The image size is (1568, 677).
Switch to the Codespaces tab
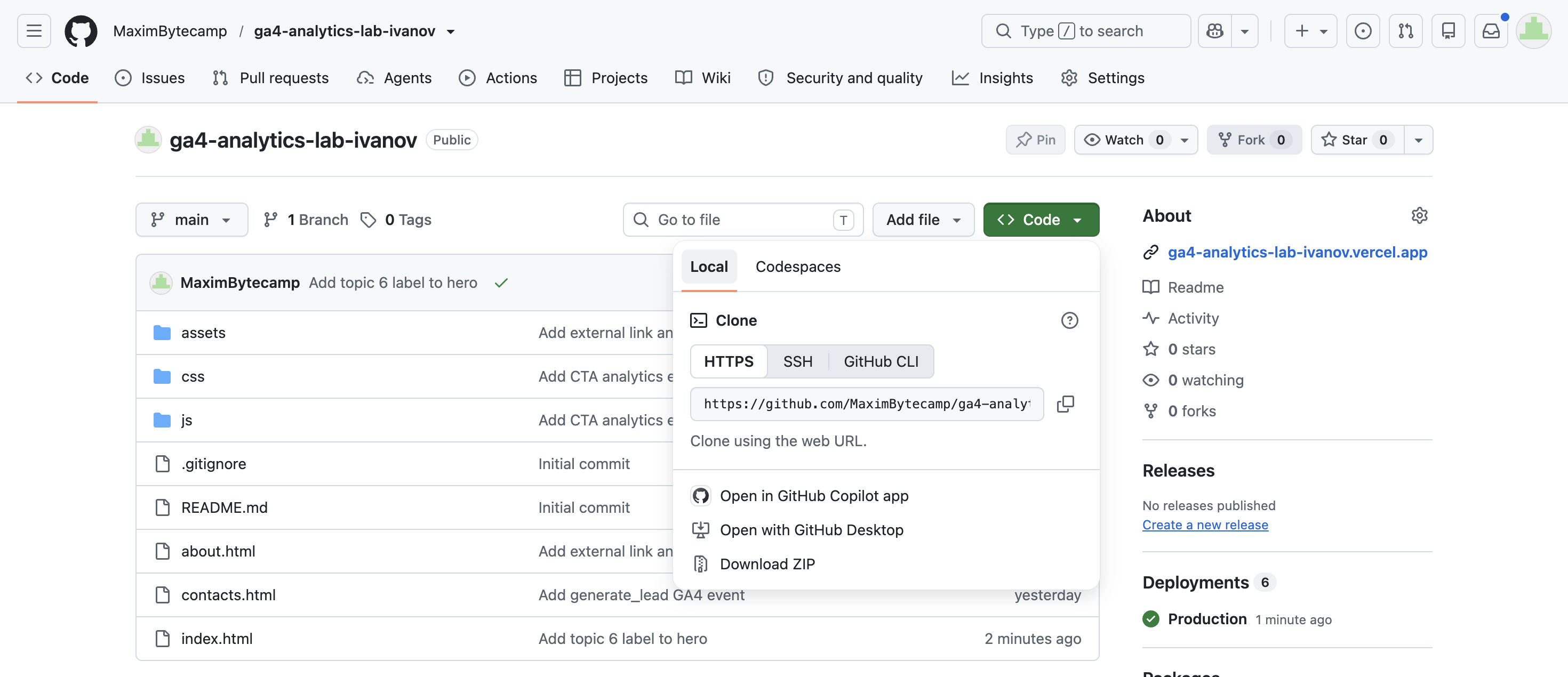(797, 267)
